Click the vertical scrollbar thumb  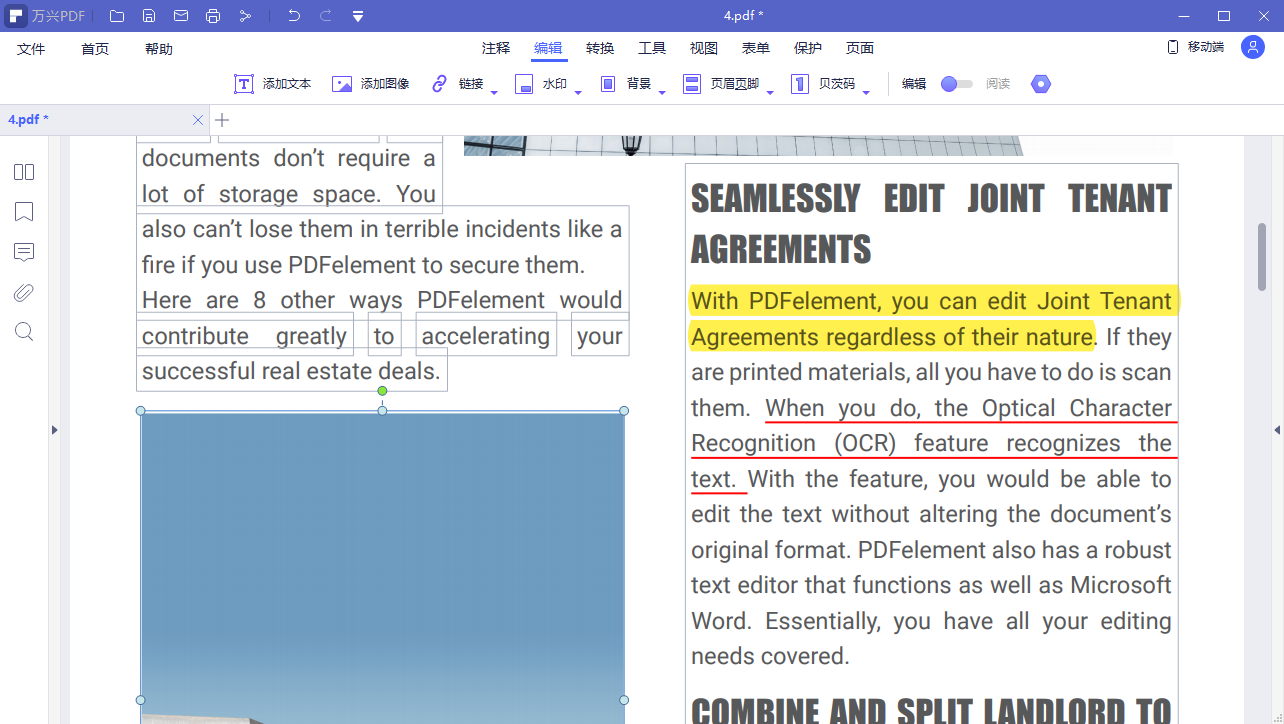(1262, 256)
